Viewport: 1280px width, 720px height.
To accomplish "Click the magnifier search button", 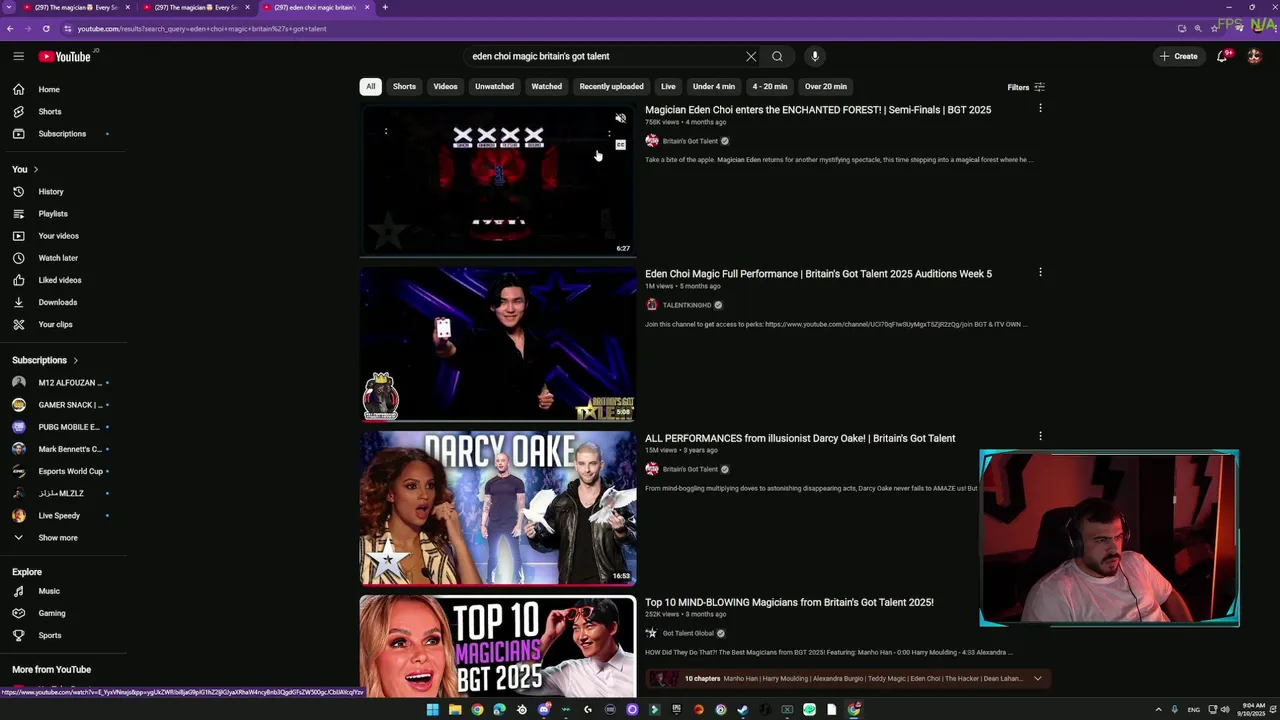I will [777, 56].
